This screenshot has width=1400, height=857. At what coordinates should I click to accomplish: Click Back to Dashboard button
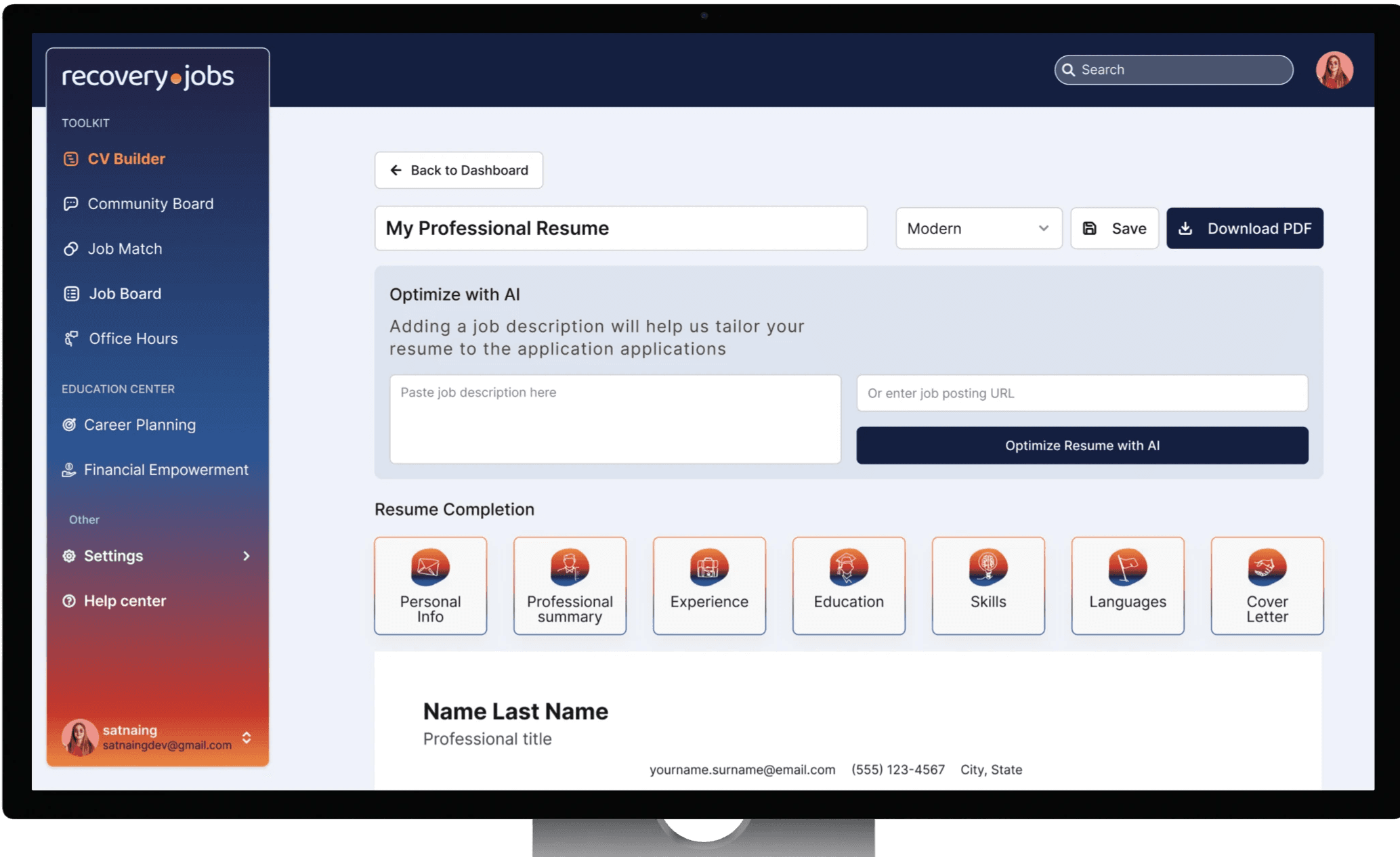click(459, 170)
